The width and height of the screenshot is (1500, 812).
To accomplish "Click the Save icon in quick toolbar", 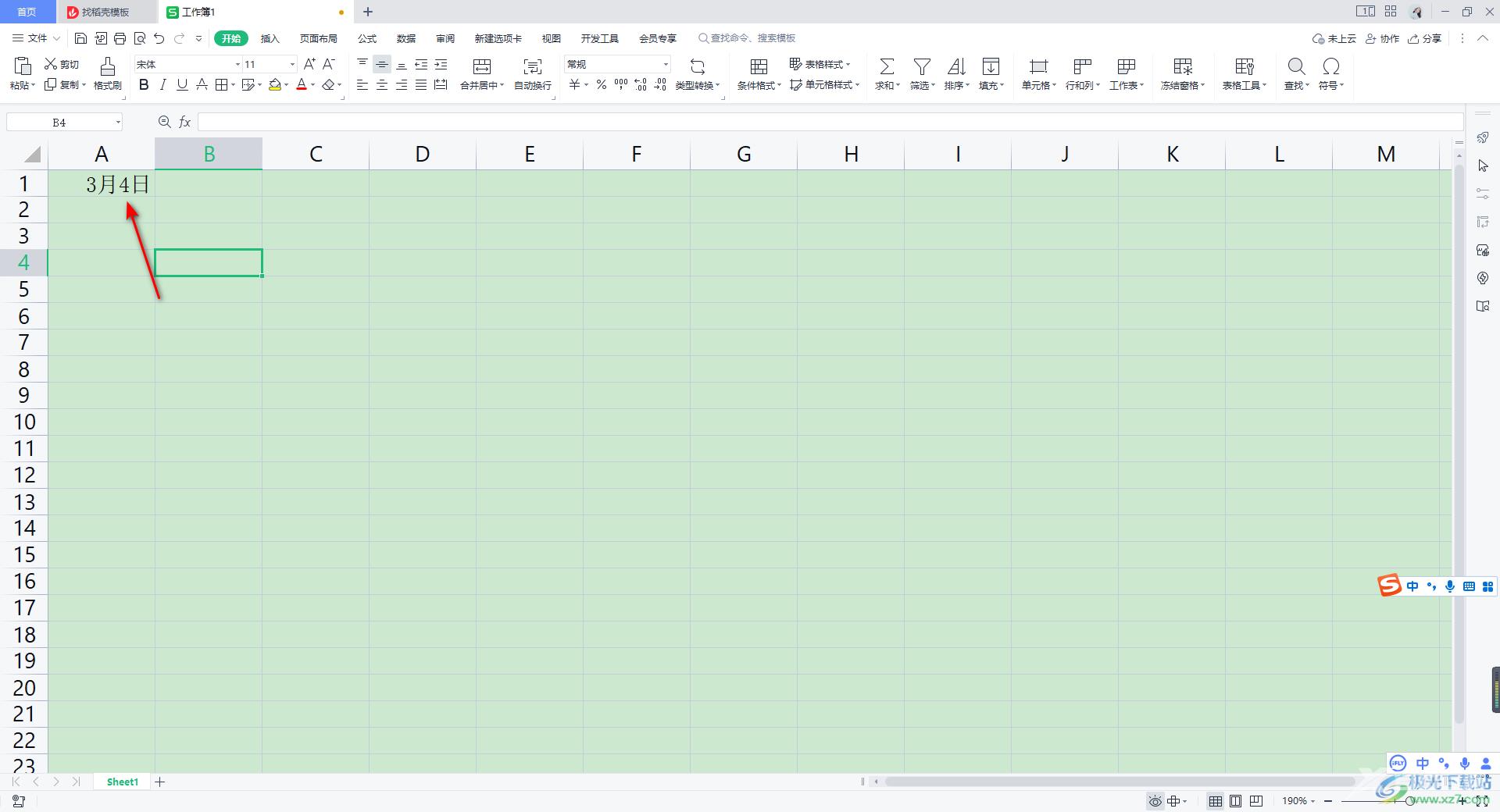I will 80,38.
